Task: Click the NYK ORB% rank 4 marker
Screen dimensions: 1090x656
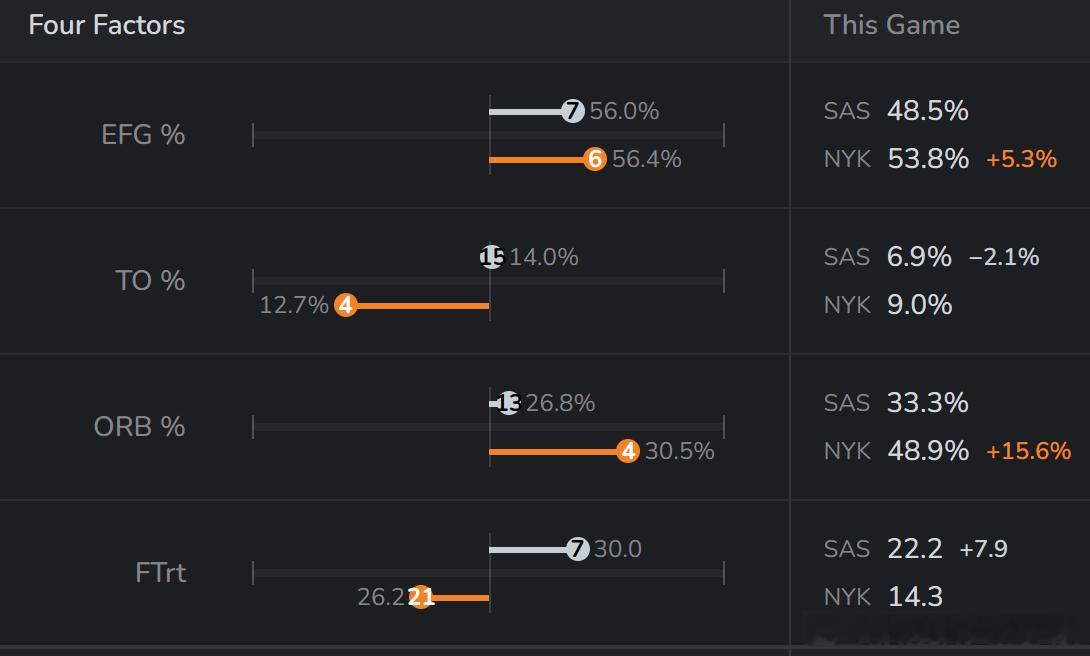Action: click(628, 451)
